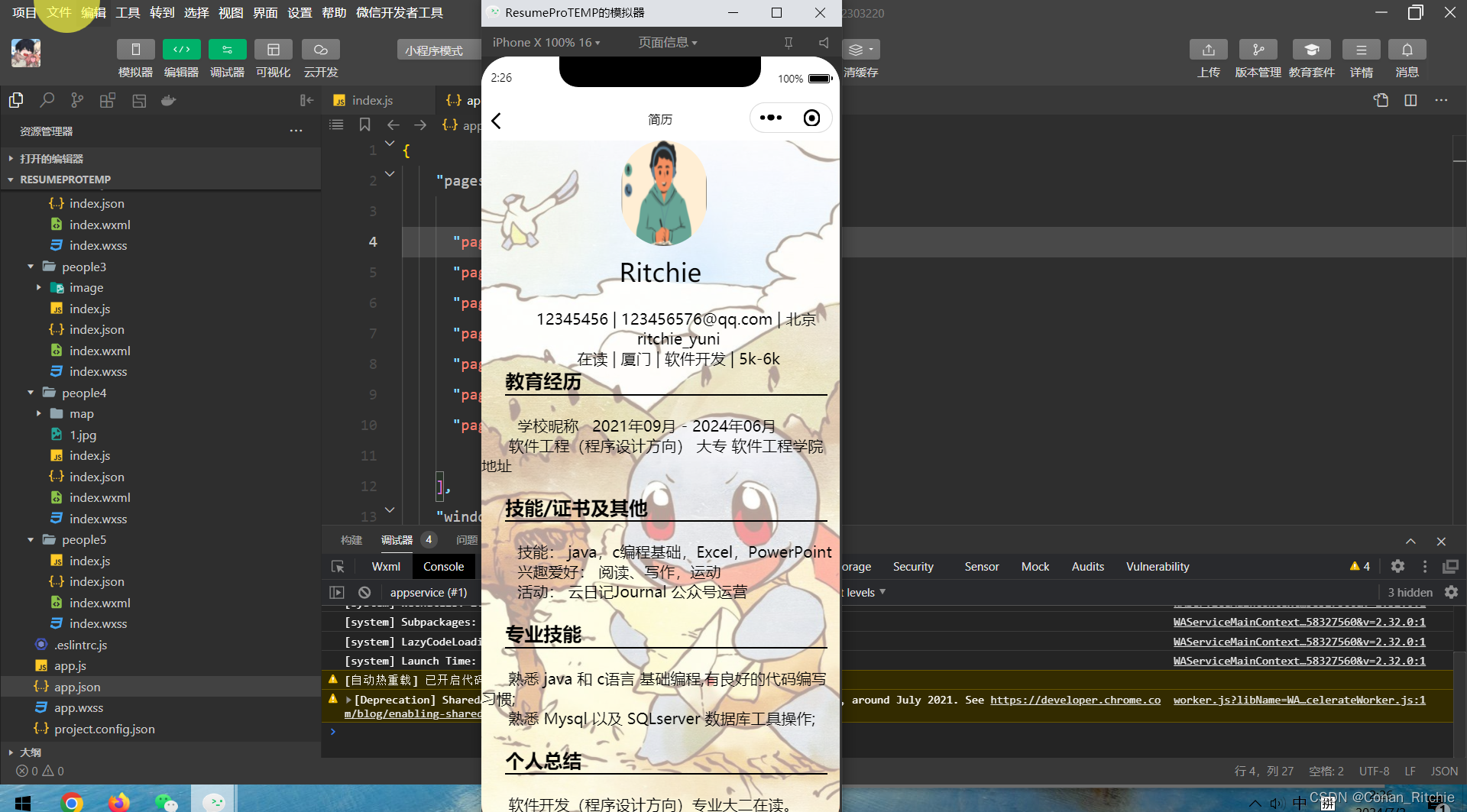
Task: Open the 页面信息 dropdown
Action: point(668,43)
